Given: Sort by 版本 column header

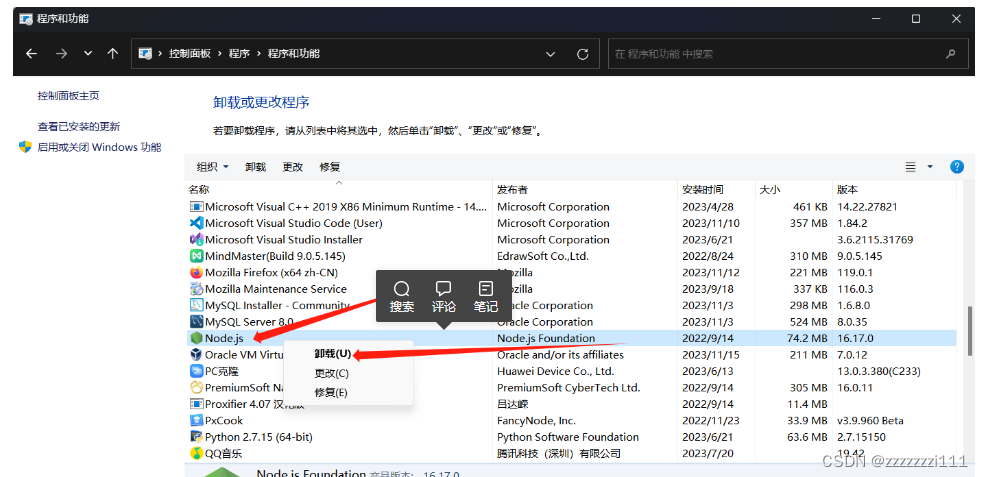Looking at the screenshot, I should 848,189.
